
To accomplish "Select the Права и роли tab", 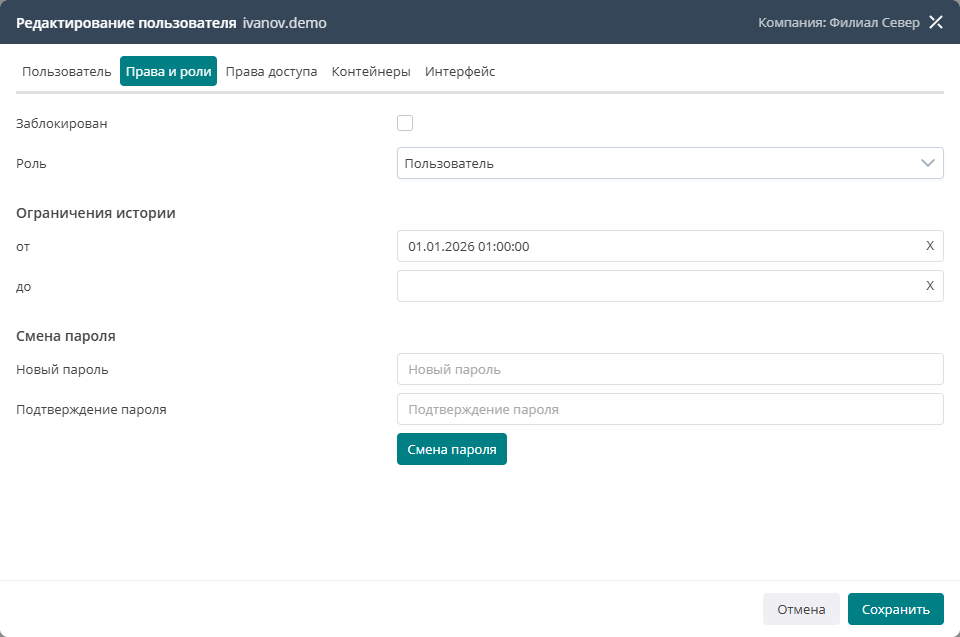I will 168,71.
